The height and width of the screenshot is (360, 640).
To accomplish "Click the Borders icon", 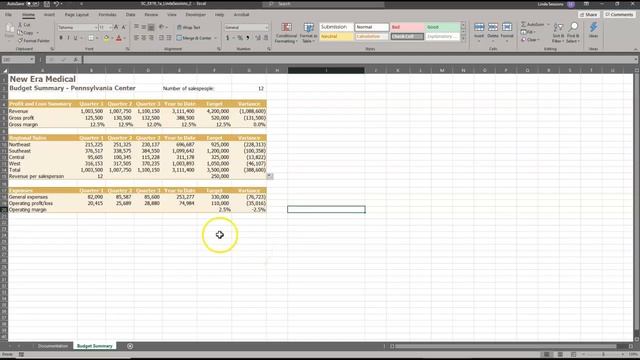I will click(91, 38).
